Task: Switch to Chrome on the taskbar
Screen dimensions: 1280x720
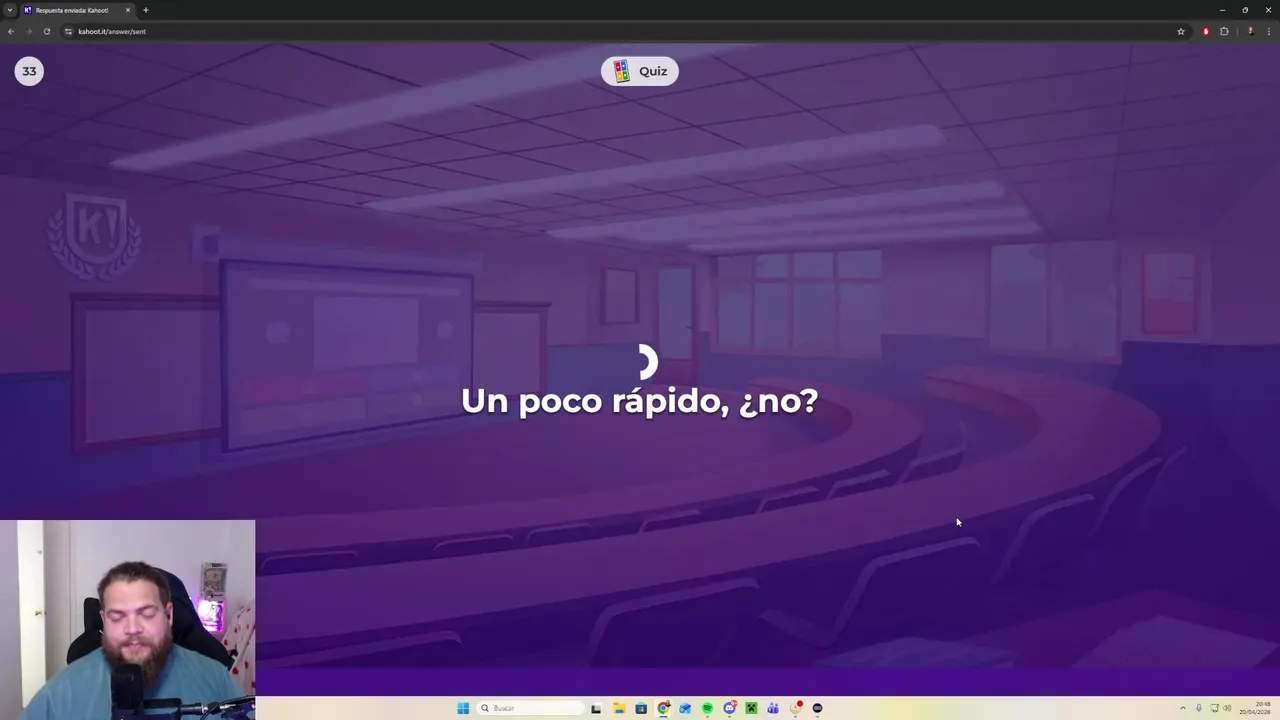Action: pyautogui.click(x=663, y=708)
